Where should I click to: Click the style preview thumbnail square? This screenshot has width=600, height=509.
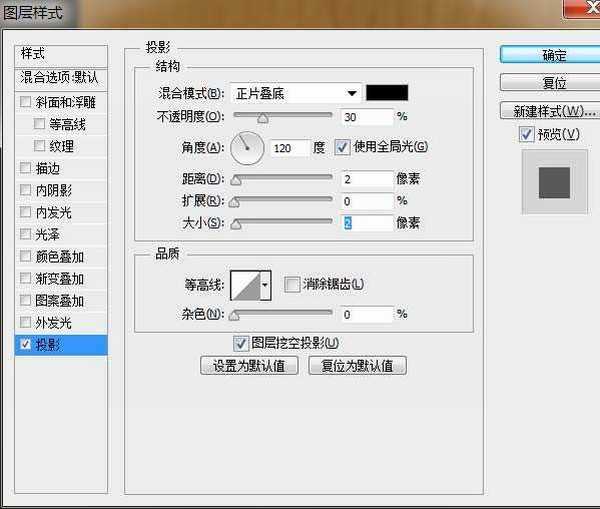553,182
